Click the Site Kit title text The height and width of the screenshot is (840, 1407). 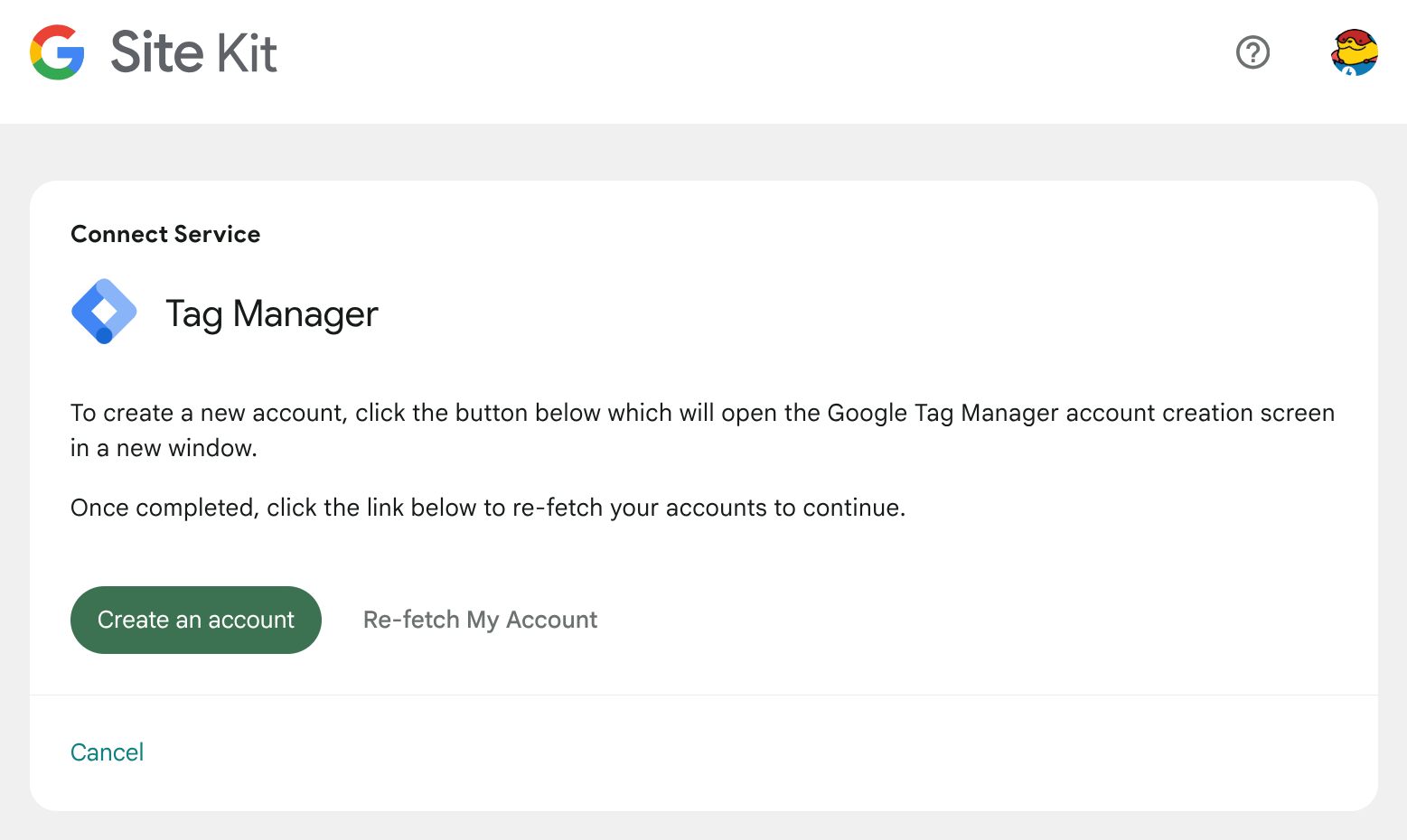tap(193, 52)
